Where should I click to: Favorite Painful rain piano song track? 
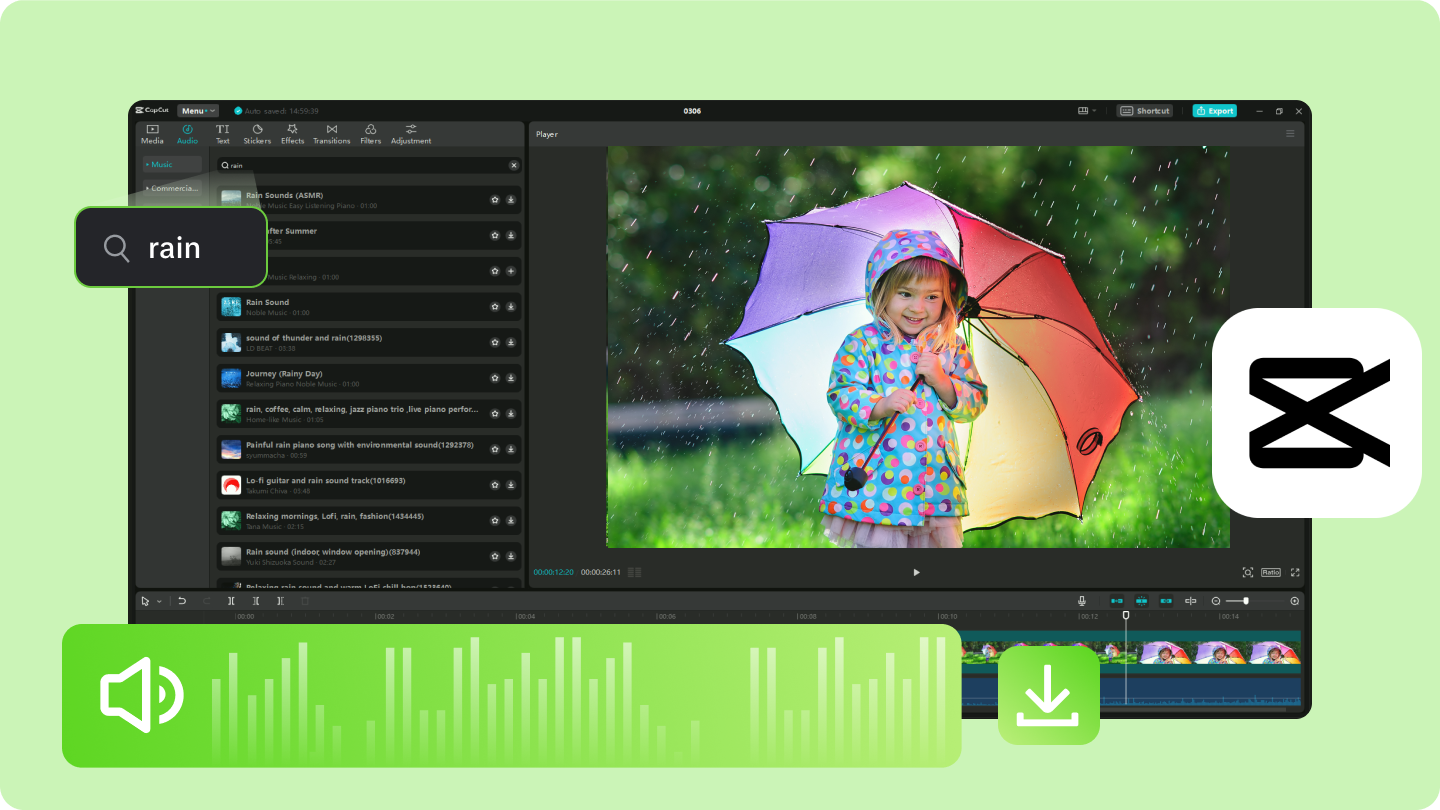[494, 449]
